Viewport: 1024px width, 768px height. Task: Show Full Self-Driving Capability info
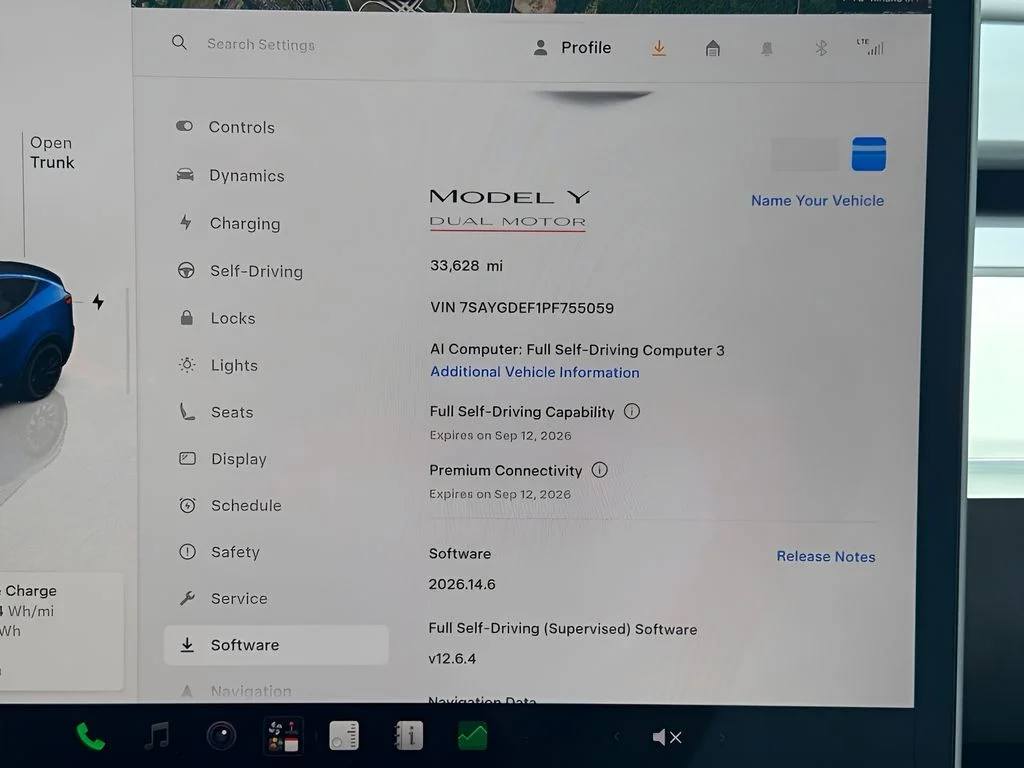632,411
